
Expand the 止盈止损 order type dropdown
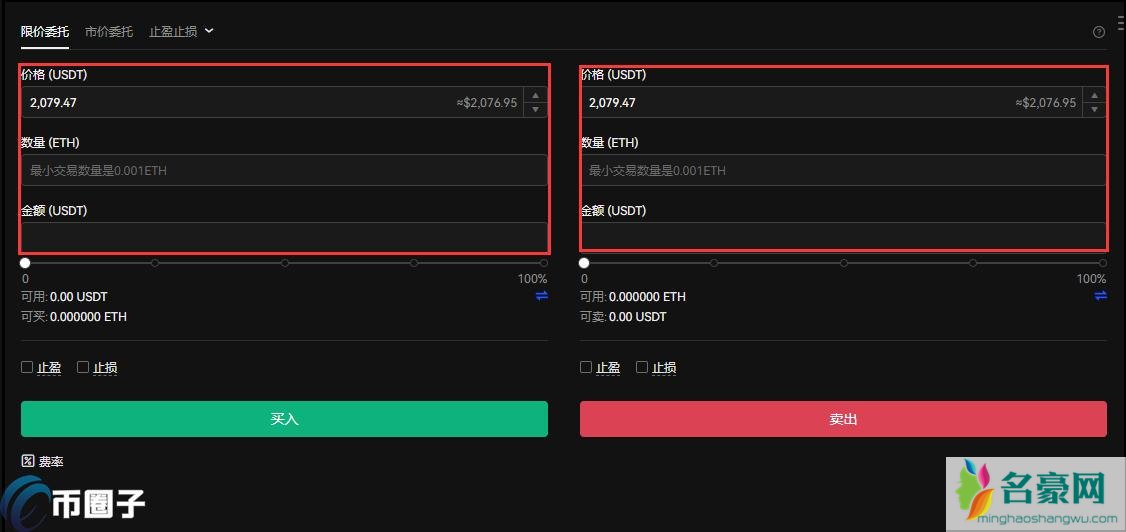click(x=181, y=31)
